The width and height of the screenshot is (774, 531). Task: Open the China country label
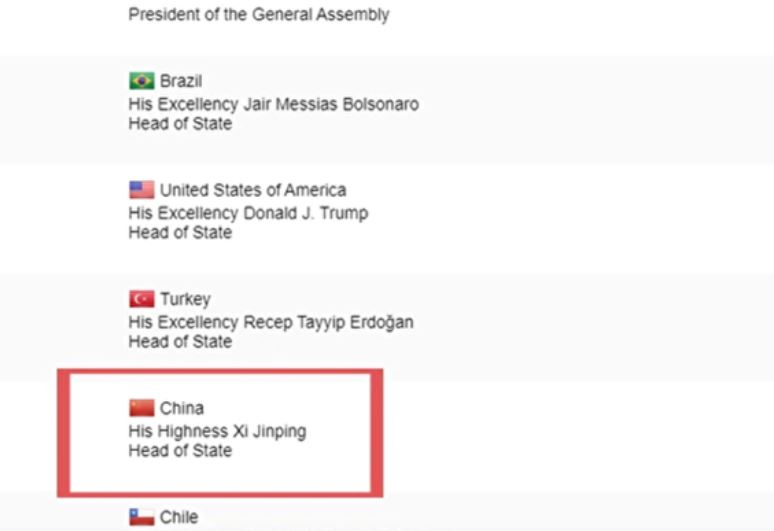[182, 408]
